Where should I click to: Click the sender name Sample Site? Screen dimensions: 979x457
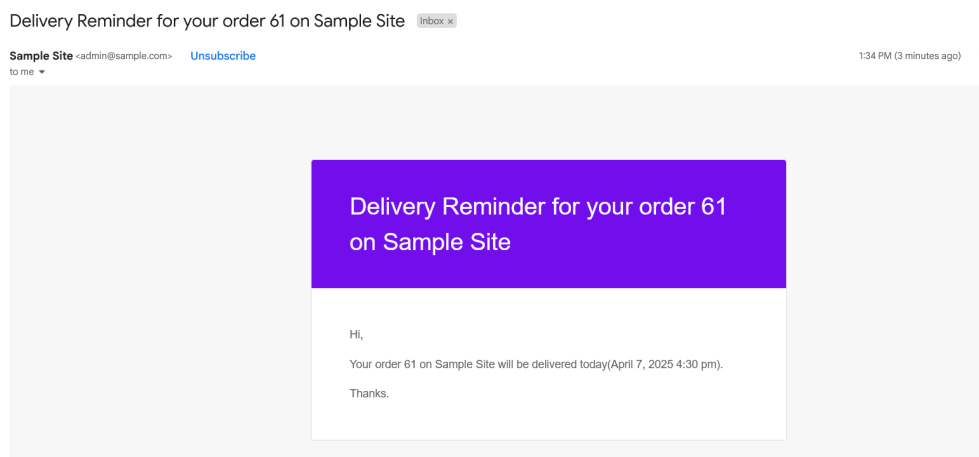point(41,56)
